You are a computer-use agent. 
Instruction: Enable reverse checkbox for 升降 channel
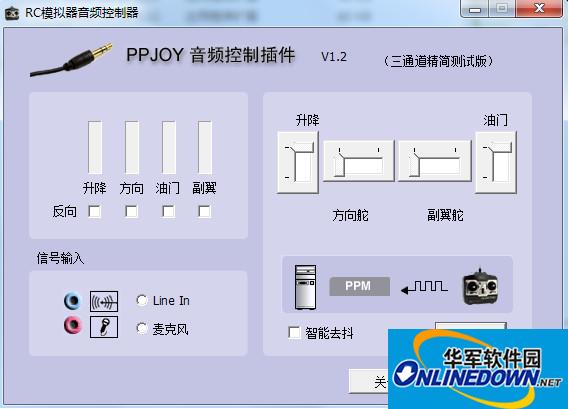(95, 211)
